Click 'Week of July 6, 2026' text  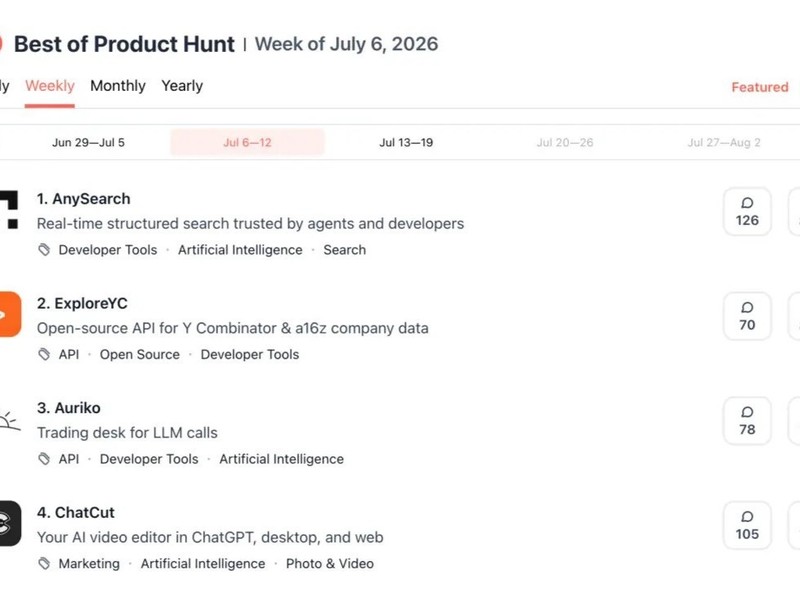(x=346, y=44)
